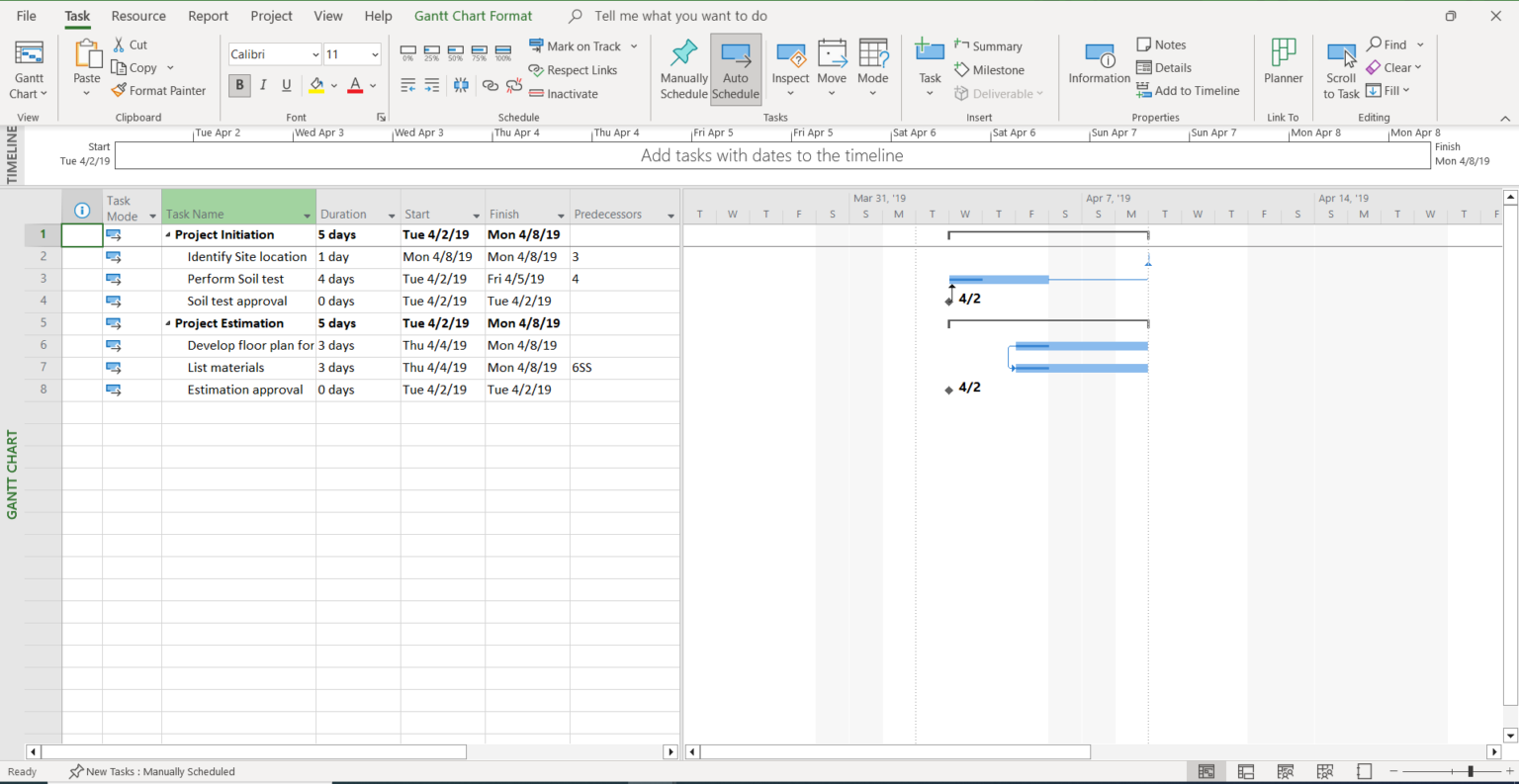
Task: Toggle Auto Schedule mode
Action: [x=736, y=69]
